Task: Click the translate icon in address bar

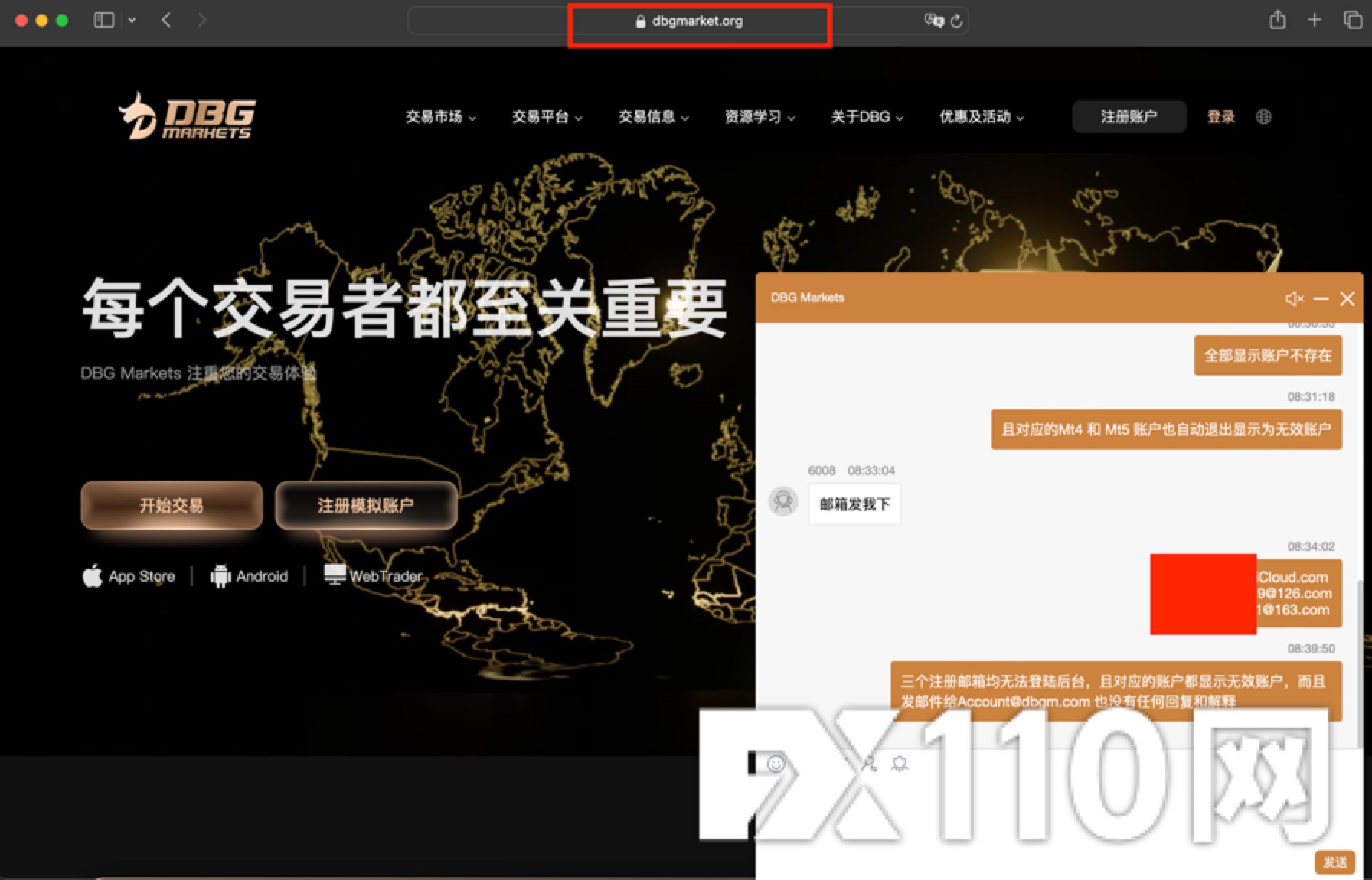Action: click(x=933, y=21)
